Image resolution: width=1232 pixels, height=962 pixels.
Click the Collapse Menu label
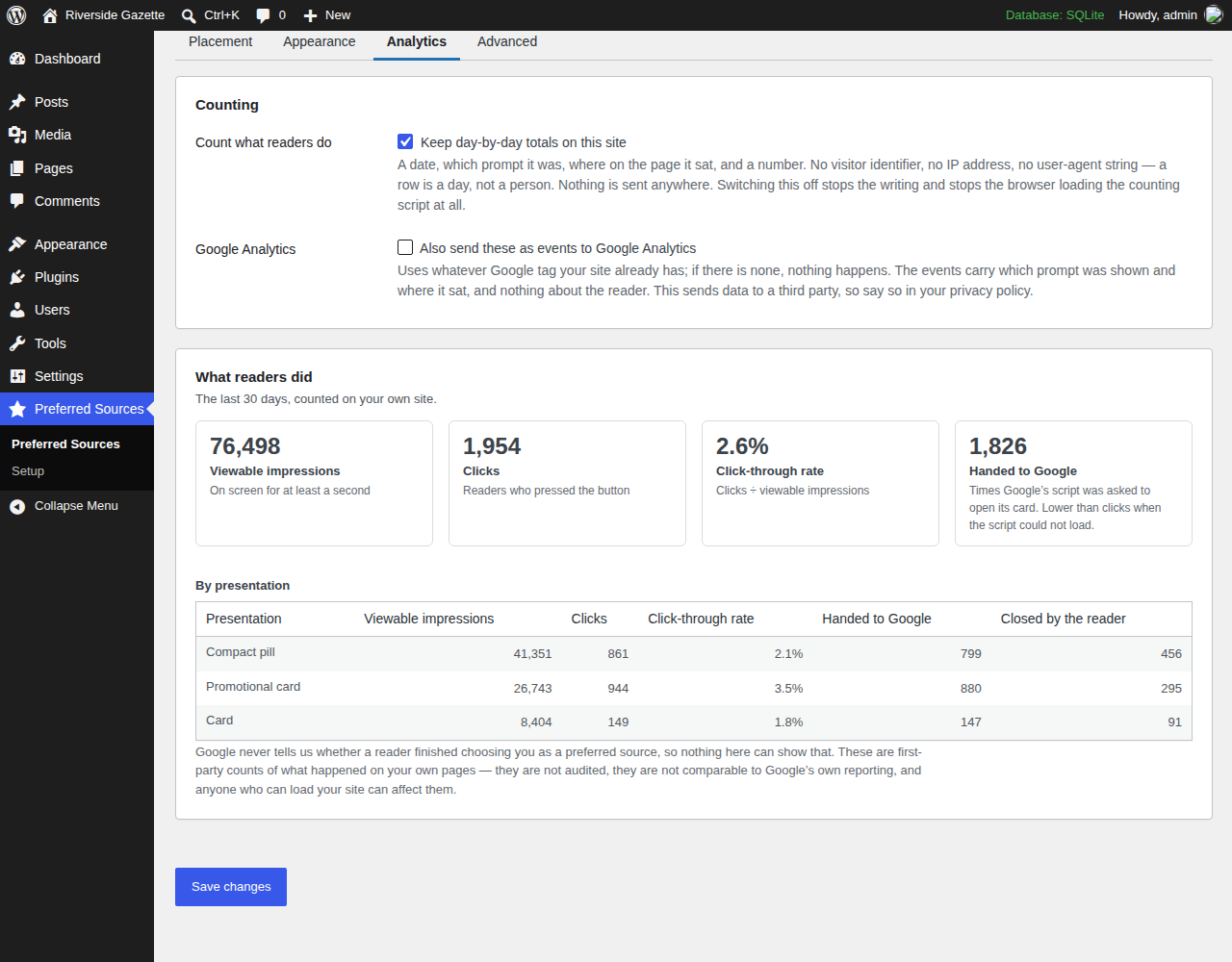76,506
